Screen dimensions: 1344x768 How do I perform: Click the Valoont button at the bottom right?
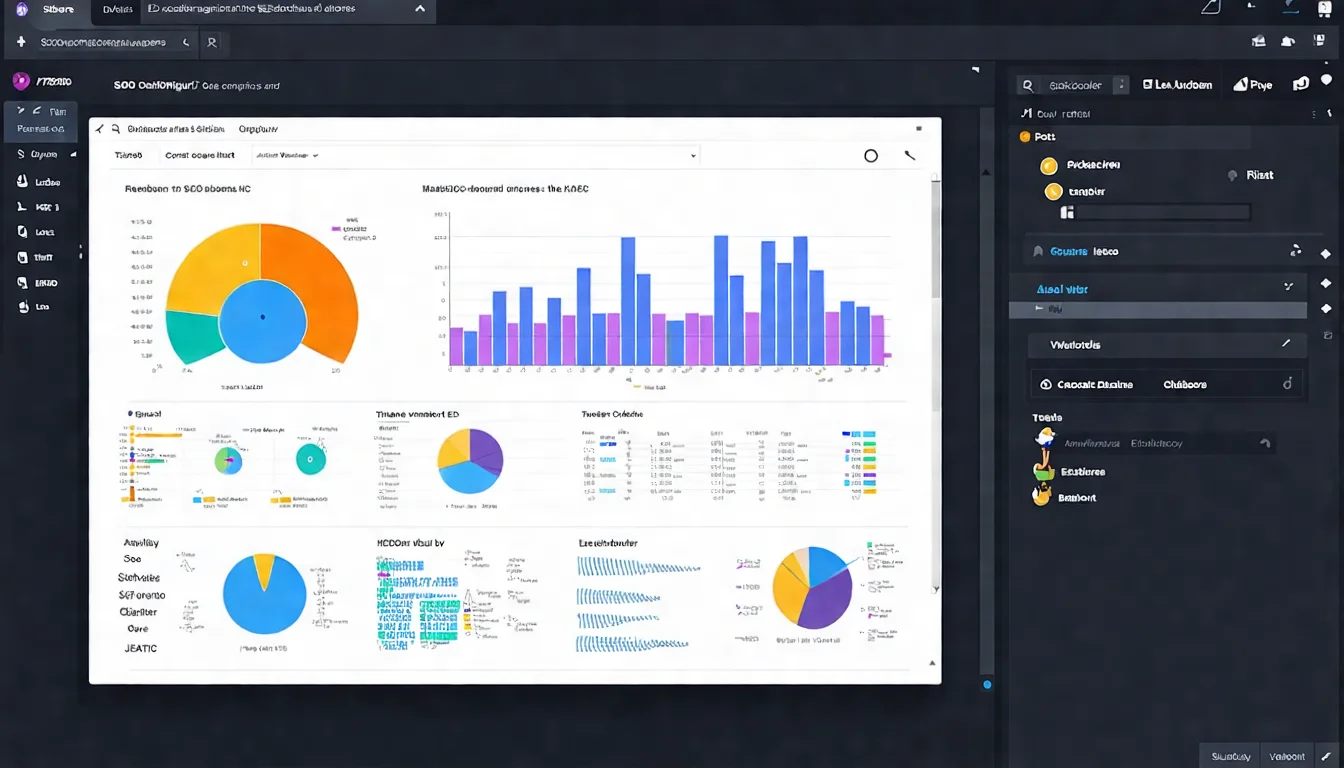pos(1290,756)
